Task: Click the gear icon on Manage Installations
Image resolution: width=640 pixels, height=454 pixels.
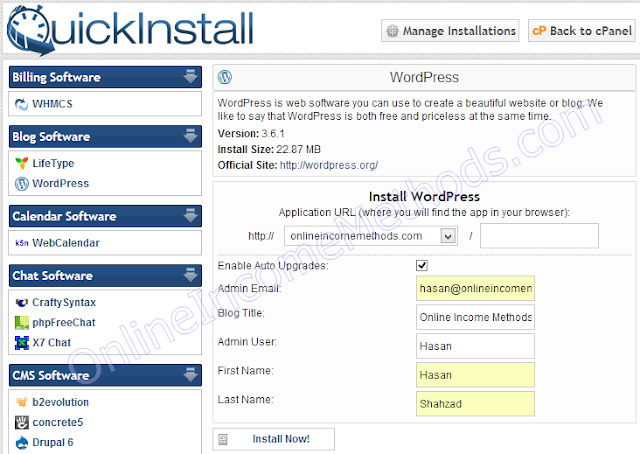Action: (x=392, y=31)
